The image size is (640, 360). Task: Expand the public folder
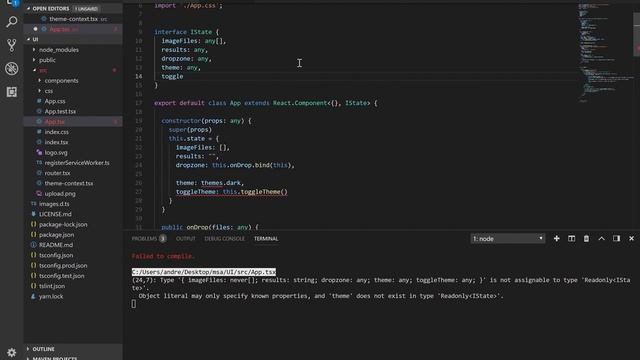[47, 60]
